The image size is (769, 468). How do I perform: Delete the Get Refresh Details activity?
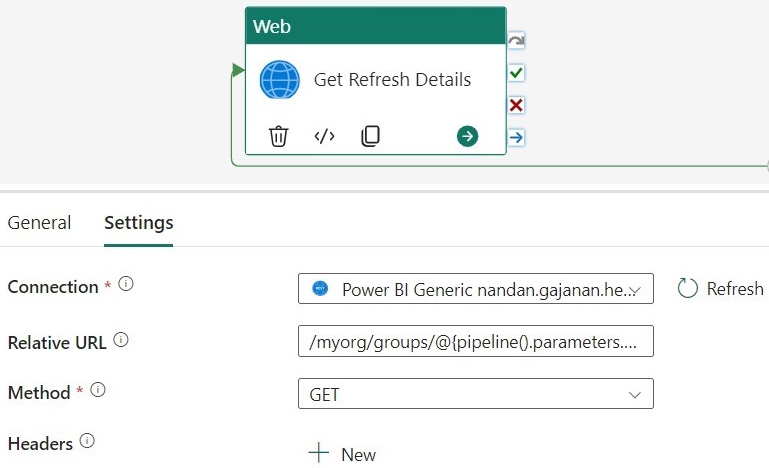click(278, 136)
